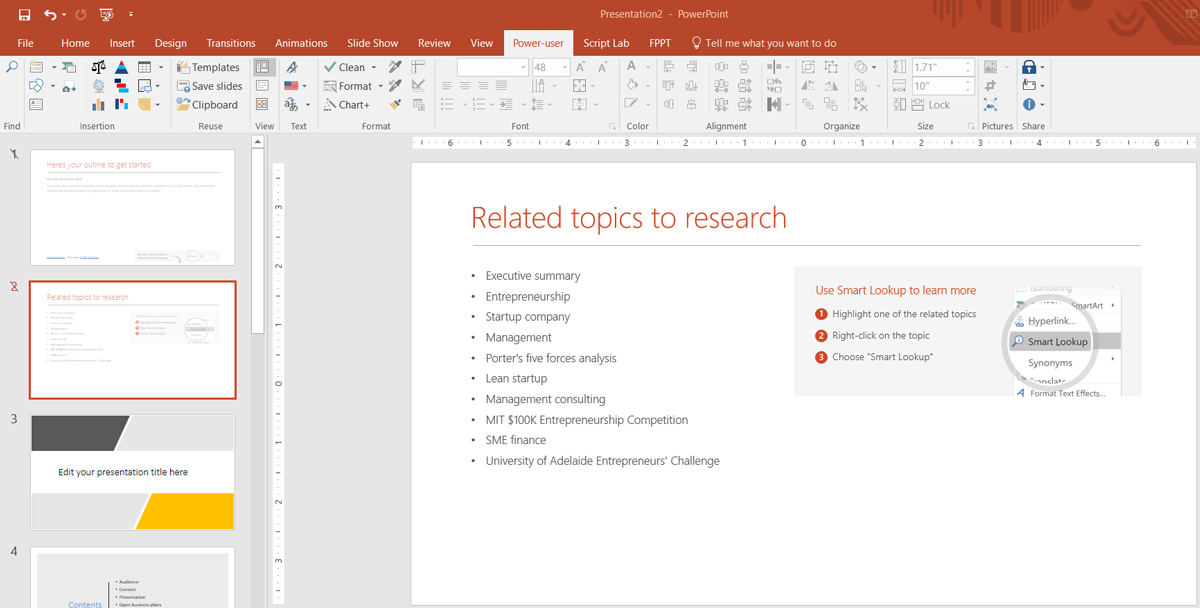Expand the Undo history dropdown arrow
The image size is (1200, 608).
64,15
